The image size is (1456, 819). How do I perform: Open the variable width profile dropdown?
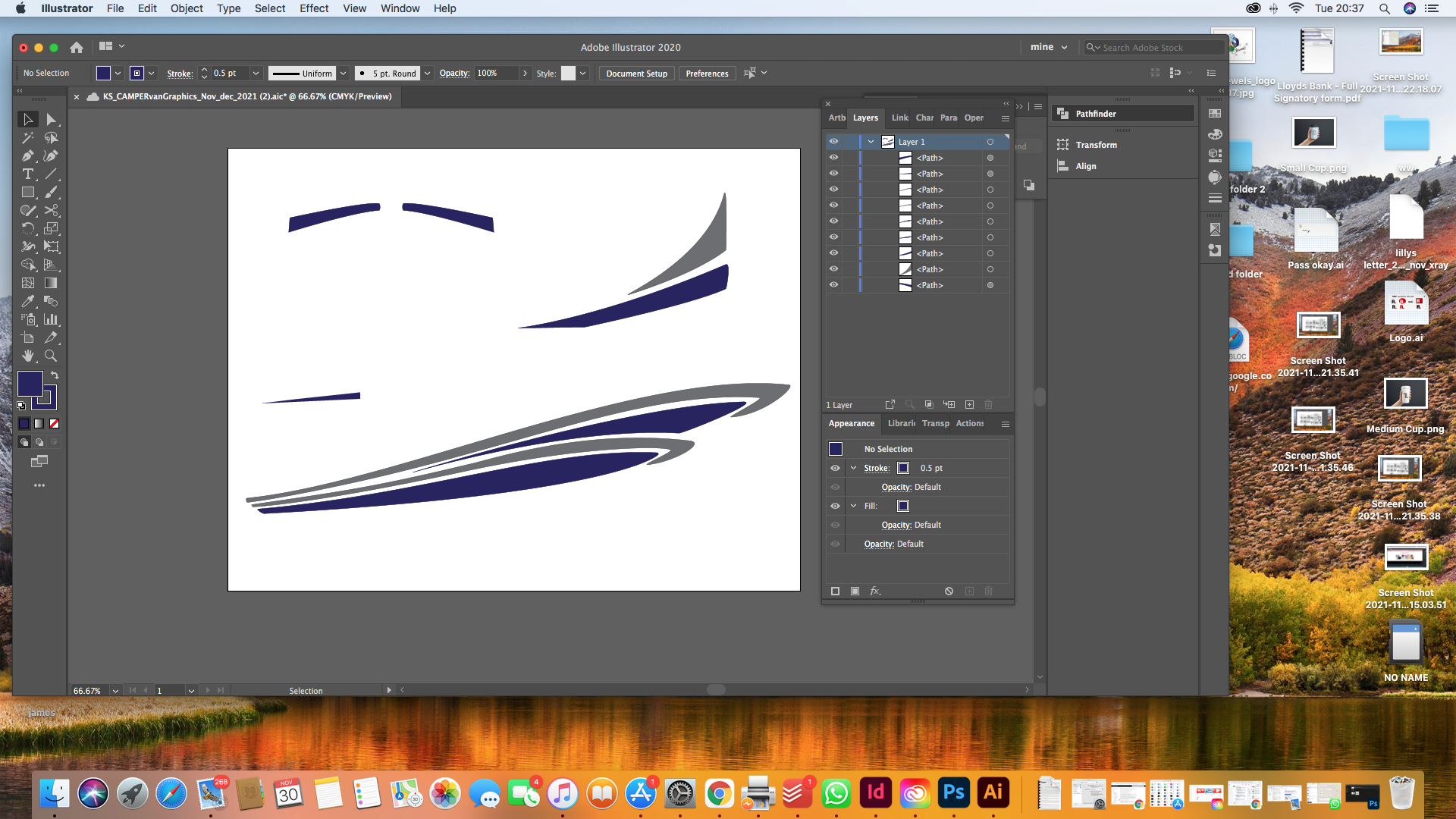coord(344,73)
